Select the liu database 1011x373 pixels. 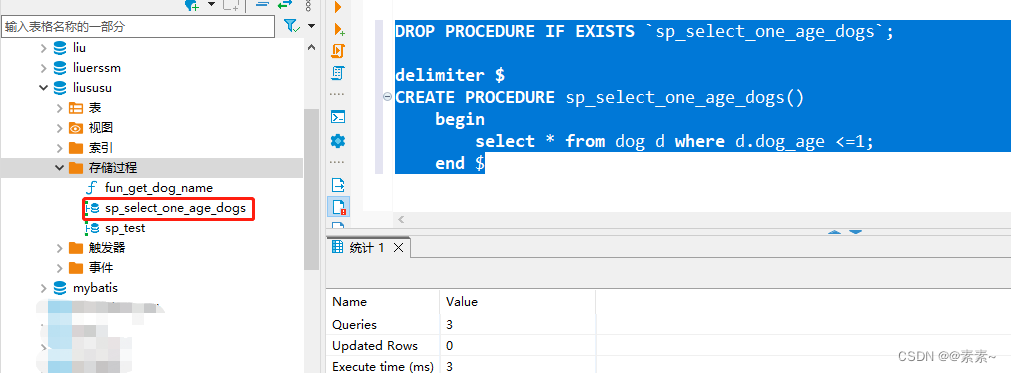click(x=79, y=48)
